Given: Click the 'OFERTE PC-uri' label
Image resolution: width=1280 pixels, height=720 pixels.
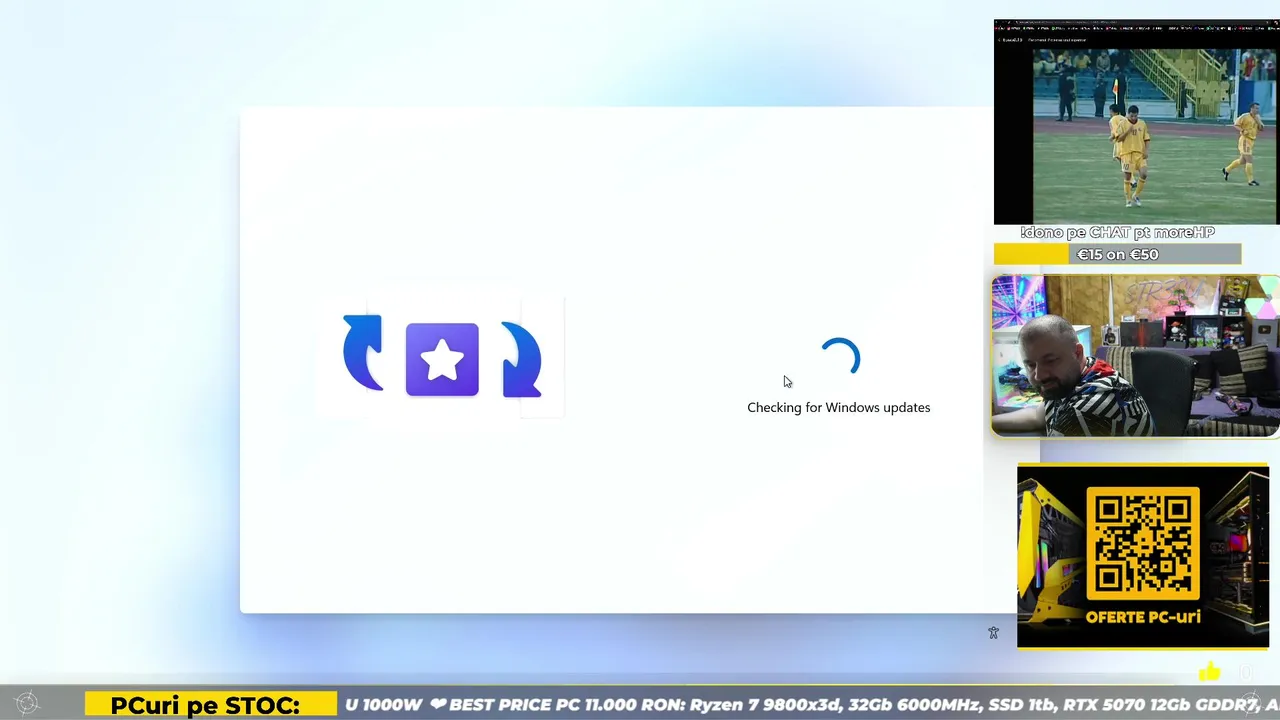Looking at the screenshot, I should coord(1143,616).
